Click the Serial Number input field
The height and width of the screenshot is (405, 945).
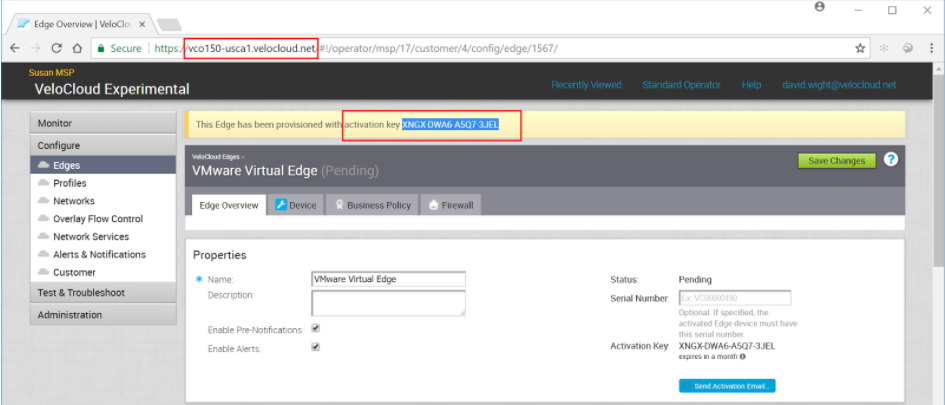pyautogui.click(x=734, y=298)
